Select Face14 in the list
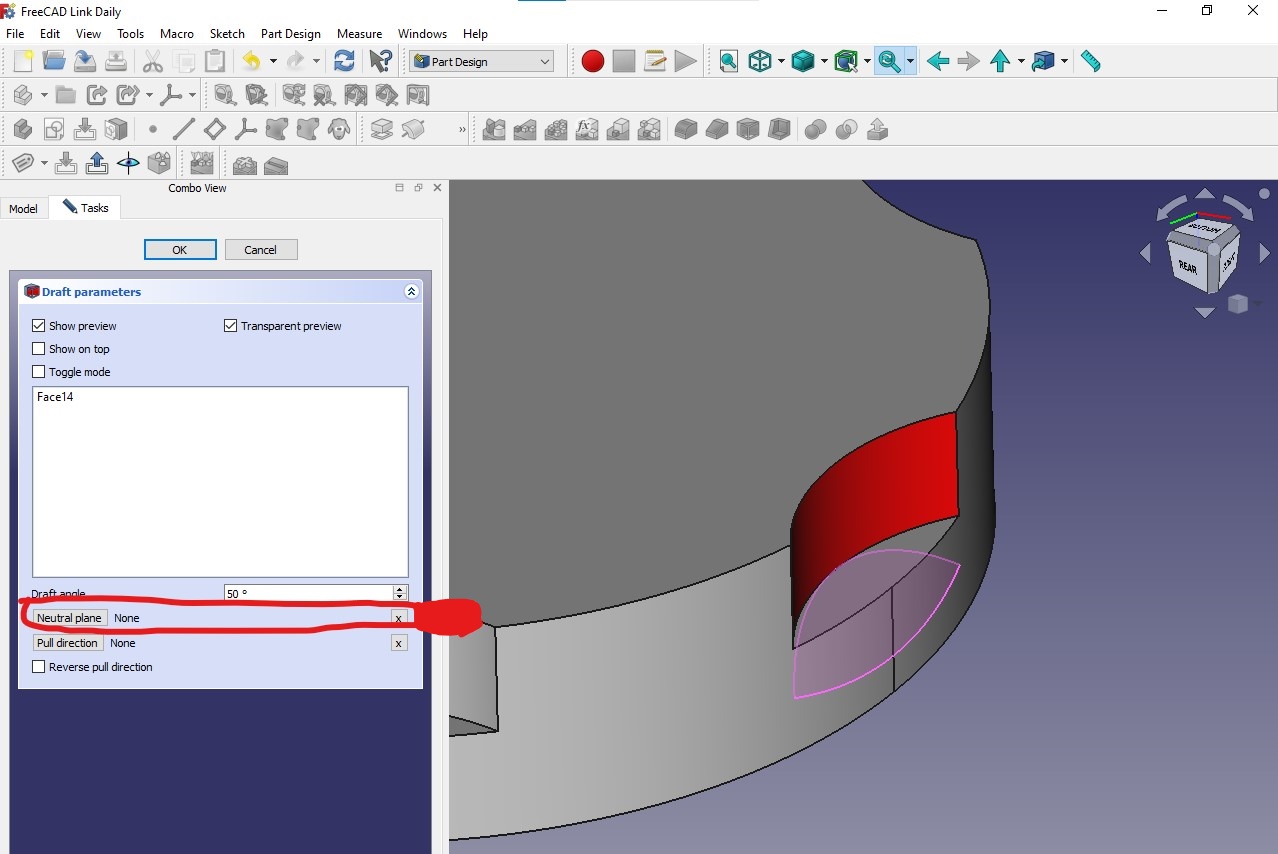1278x854 pixels. click(x=55, y=397)
